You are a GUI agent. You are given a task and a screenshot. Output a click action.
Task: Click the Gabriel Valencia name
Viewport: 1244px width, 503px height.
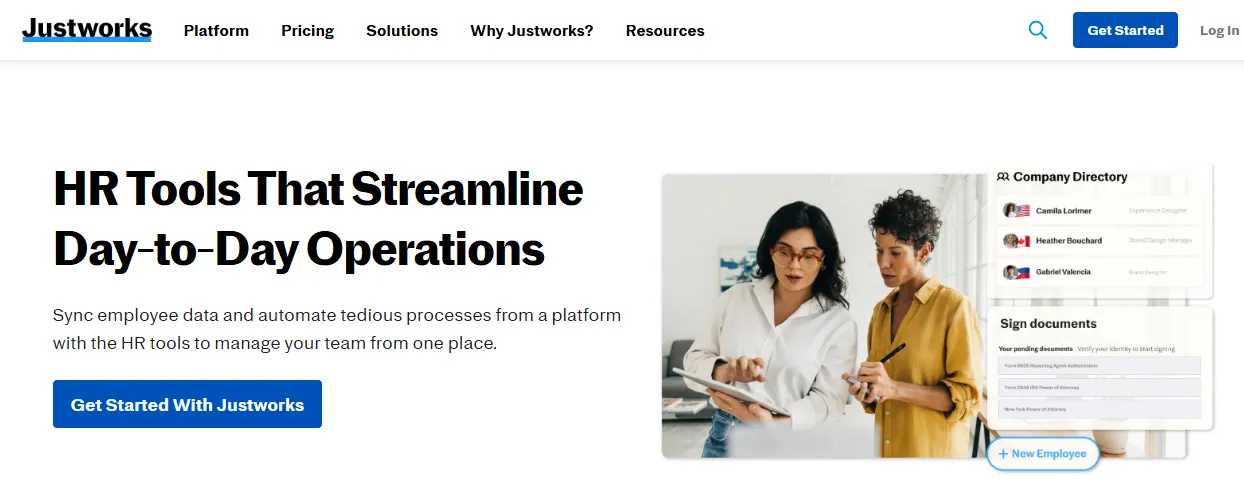click(x=1063, y=272)
